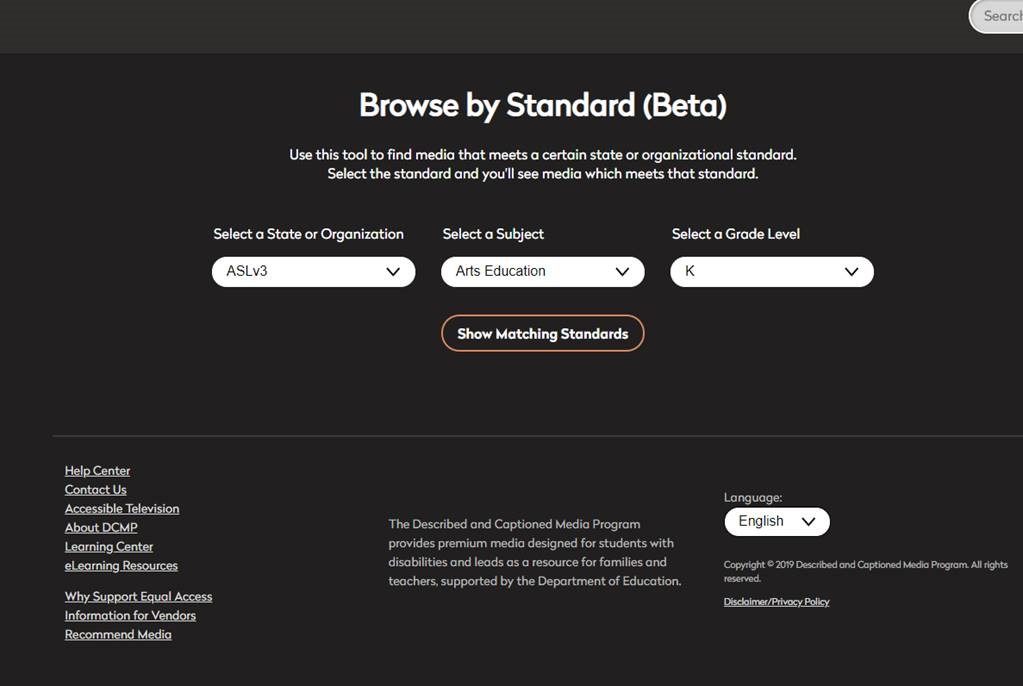Click the Subject dropdown chevron arrow

tap(623, 271)
